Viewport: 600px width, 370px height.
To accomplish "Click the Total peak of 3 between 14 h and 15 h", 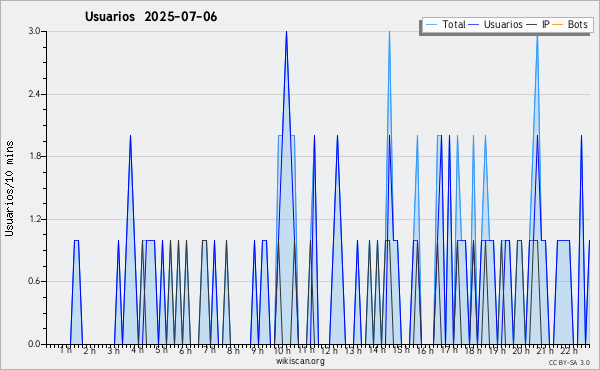I will [x=389, y=32].
